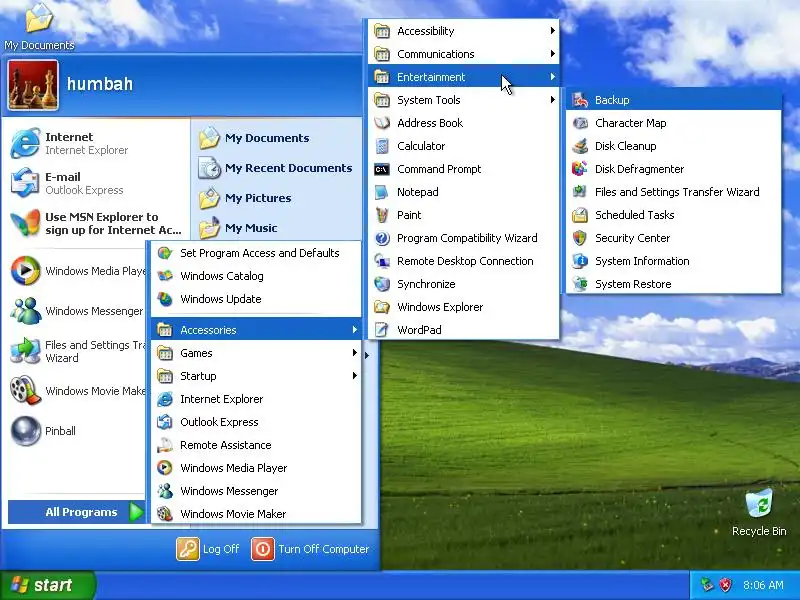This screenshot has width=800, height=600.
Task: Open Set Program Access and Defaults
Action: click(x=256, y=253)
